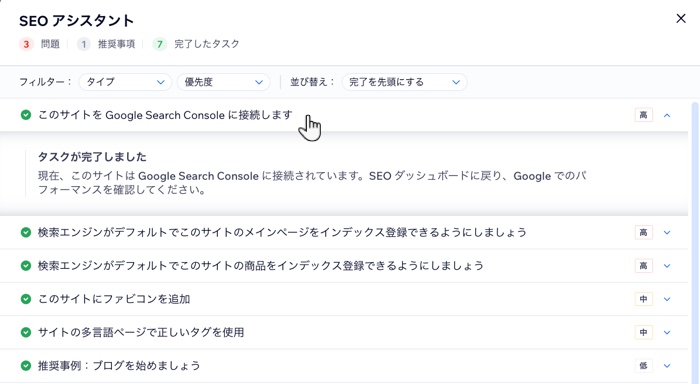This screenshot has height=384, width=700.
Task: Open task 検索エンジンがデフォルトでこのサイトの商品をインデックス登録
Action: click(261, 266)
